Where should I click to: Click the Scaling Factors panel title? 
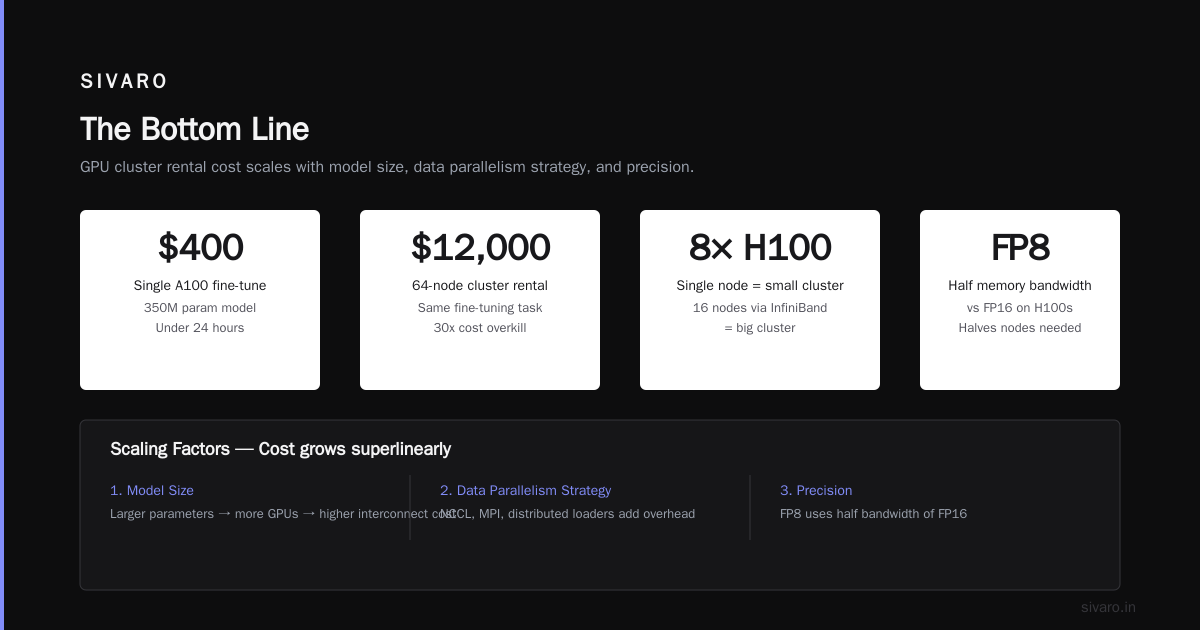[x=280, y=449]
